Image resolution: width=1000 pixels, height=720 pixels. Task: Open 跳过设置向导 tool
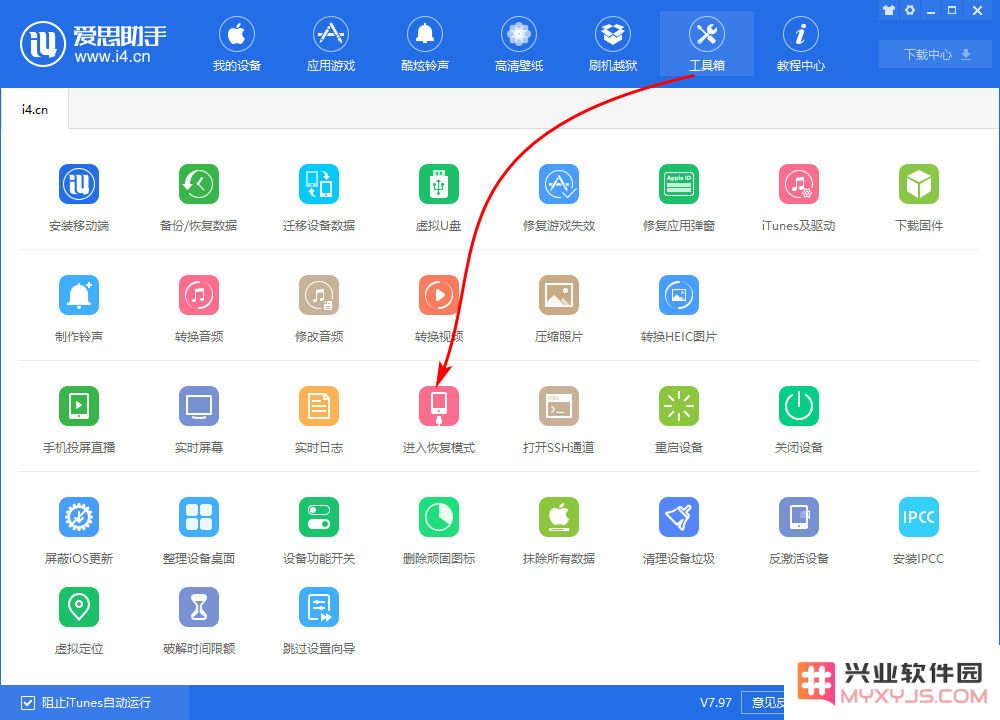pyautogui.click(x=319, y=607)
